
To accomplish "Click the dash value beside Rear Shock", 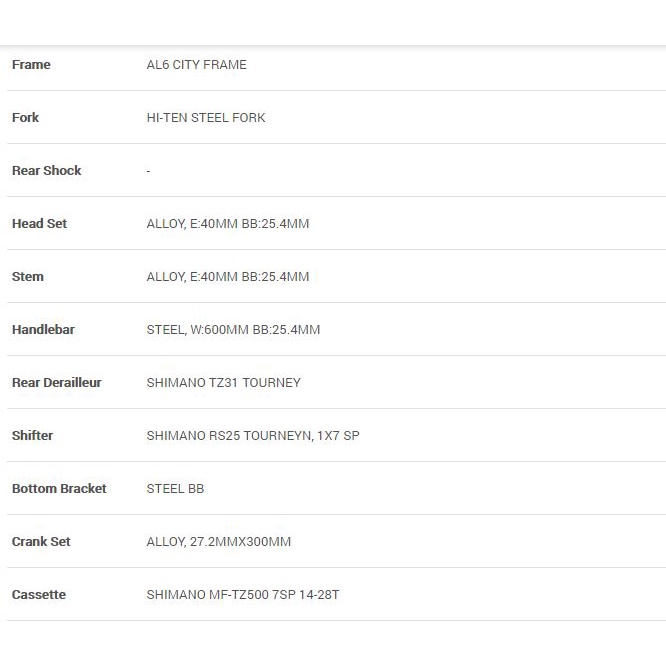I will (x=148, y=171).
